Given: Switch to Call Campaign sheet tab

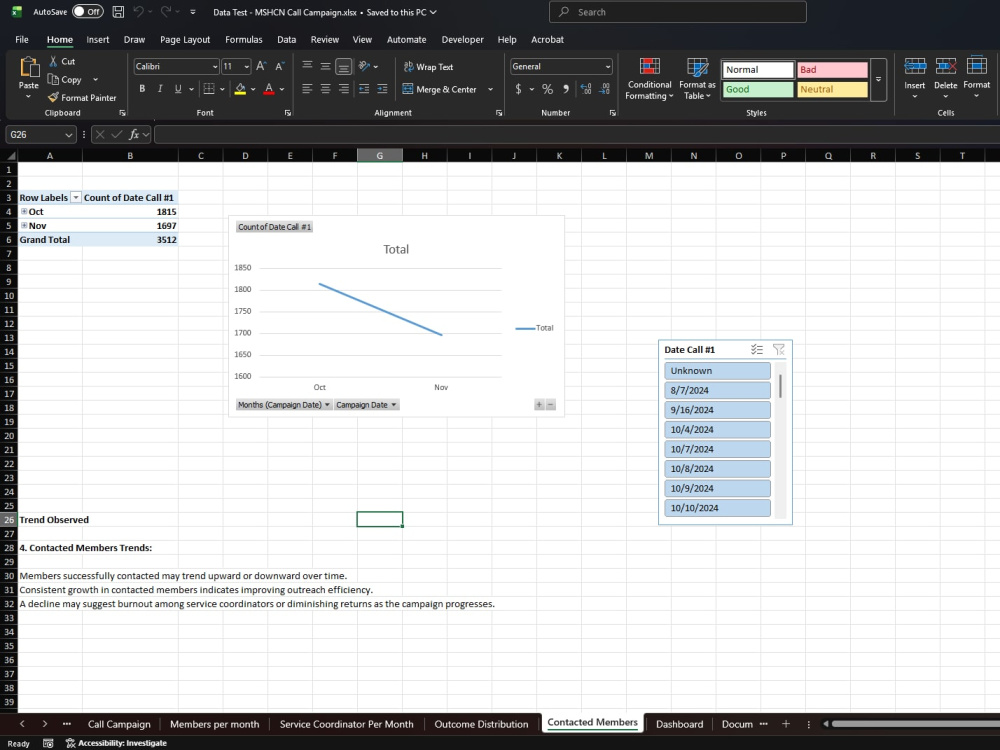Looking at the screenshot, I should (x=119, y=724).
